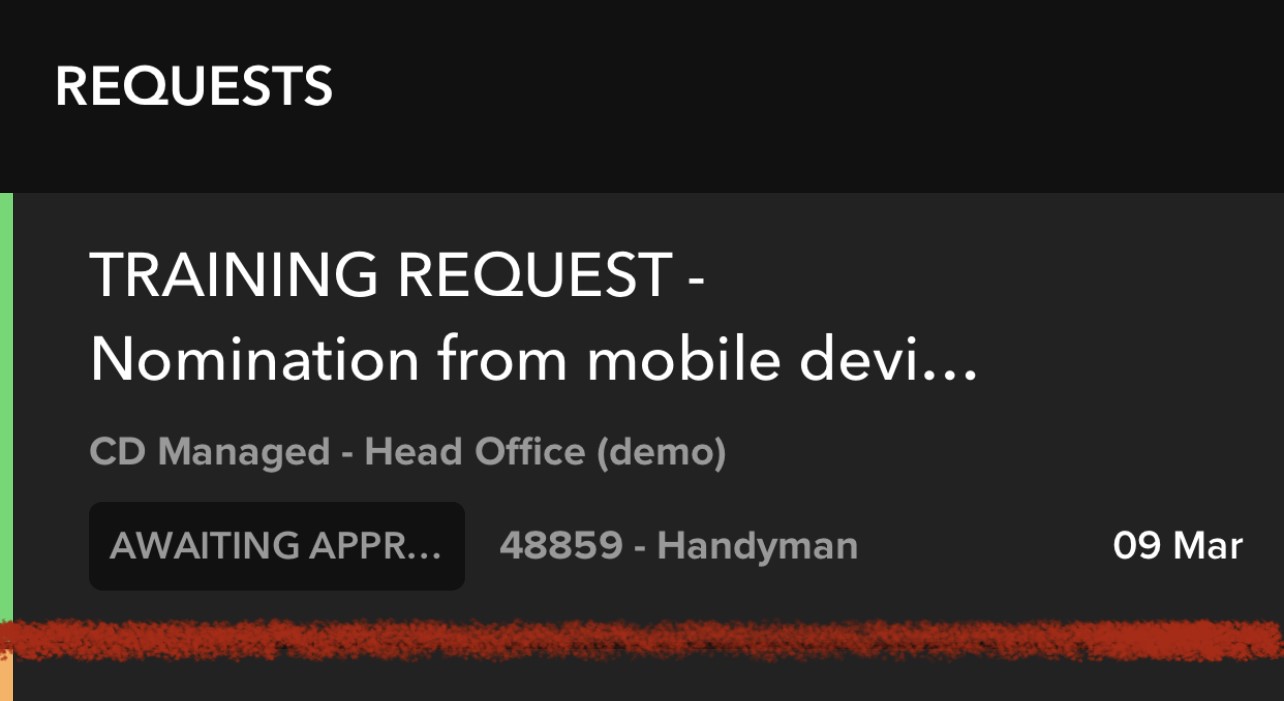
Task: Click the 48859 - Handyman reference
Action: (678, 546)
